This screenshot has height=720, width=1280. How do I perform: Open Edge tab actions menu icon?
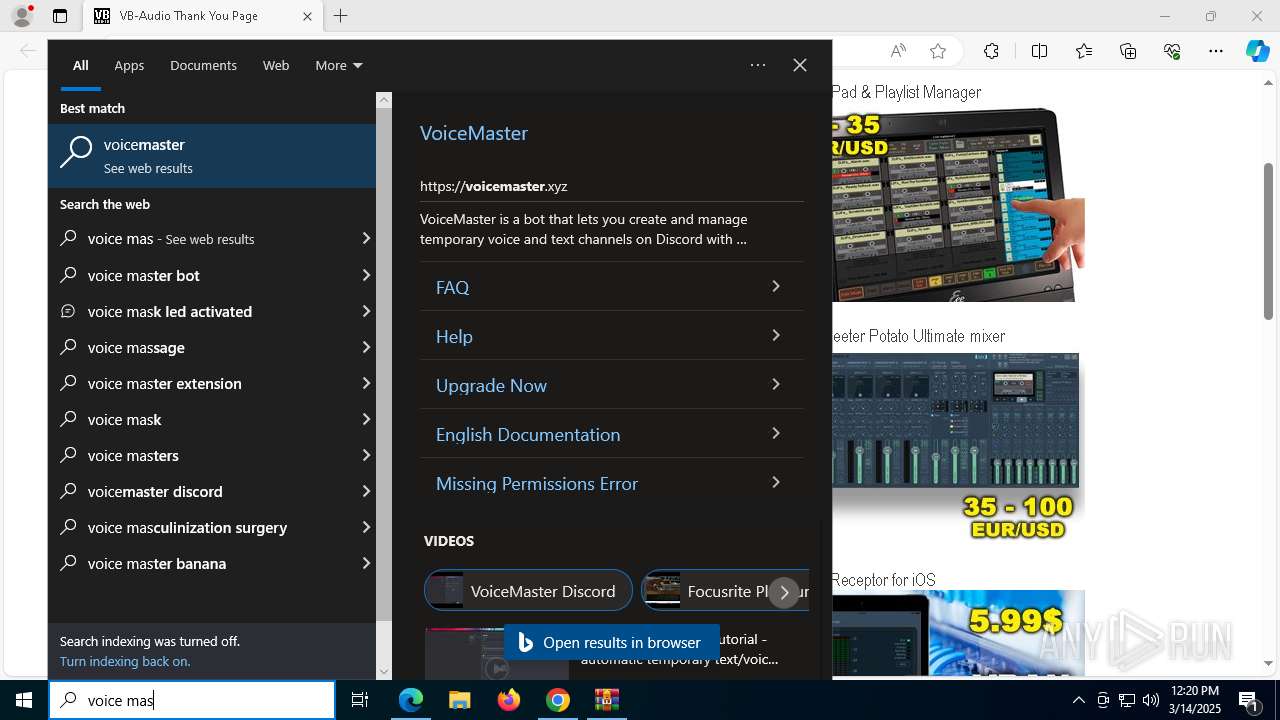60,16
